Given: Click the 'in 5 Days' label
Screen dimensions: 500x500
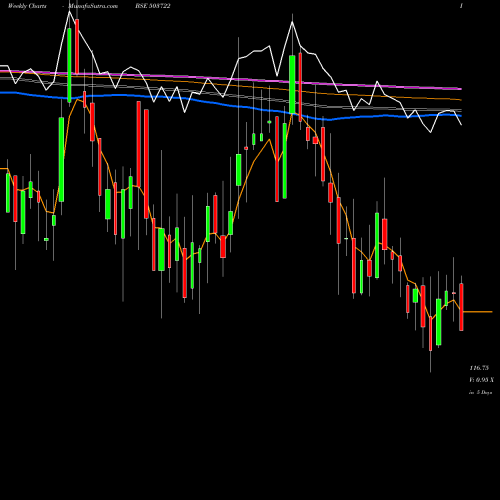Looking at the screenshot, I should [480, 392].
